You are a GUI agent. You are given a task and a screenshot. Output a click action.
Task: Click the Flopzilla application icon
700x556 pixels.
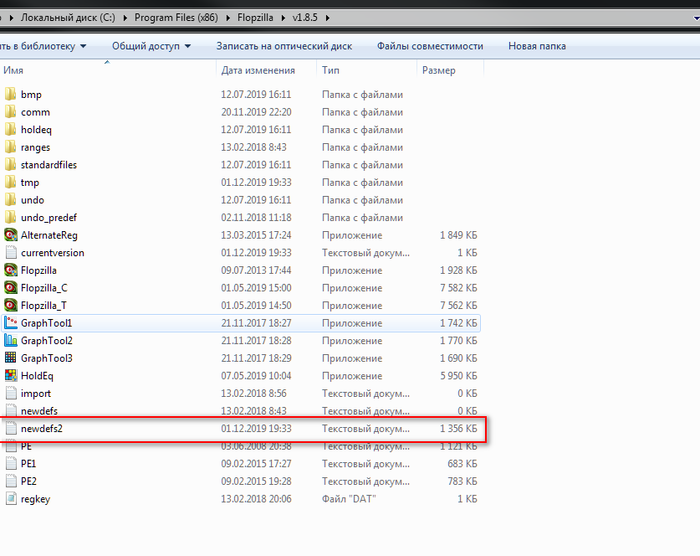tap(11, 270)
